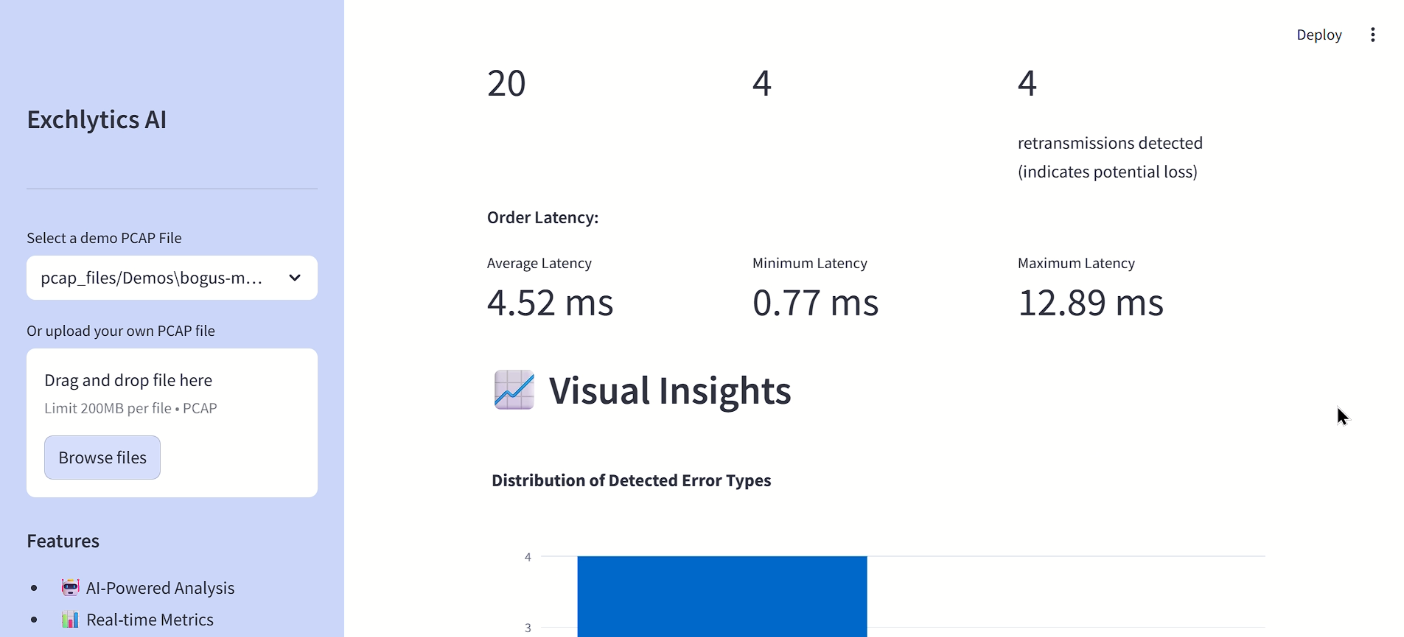Click the 'Drag and drop file here' area
Image resolution: width=1404 pixels, height=637 pixels.
pyautogui.click(x=172, y=422)
